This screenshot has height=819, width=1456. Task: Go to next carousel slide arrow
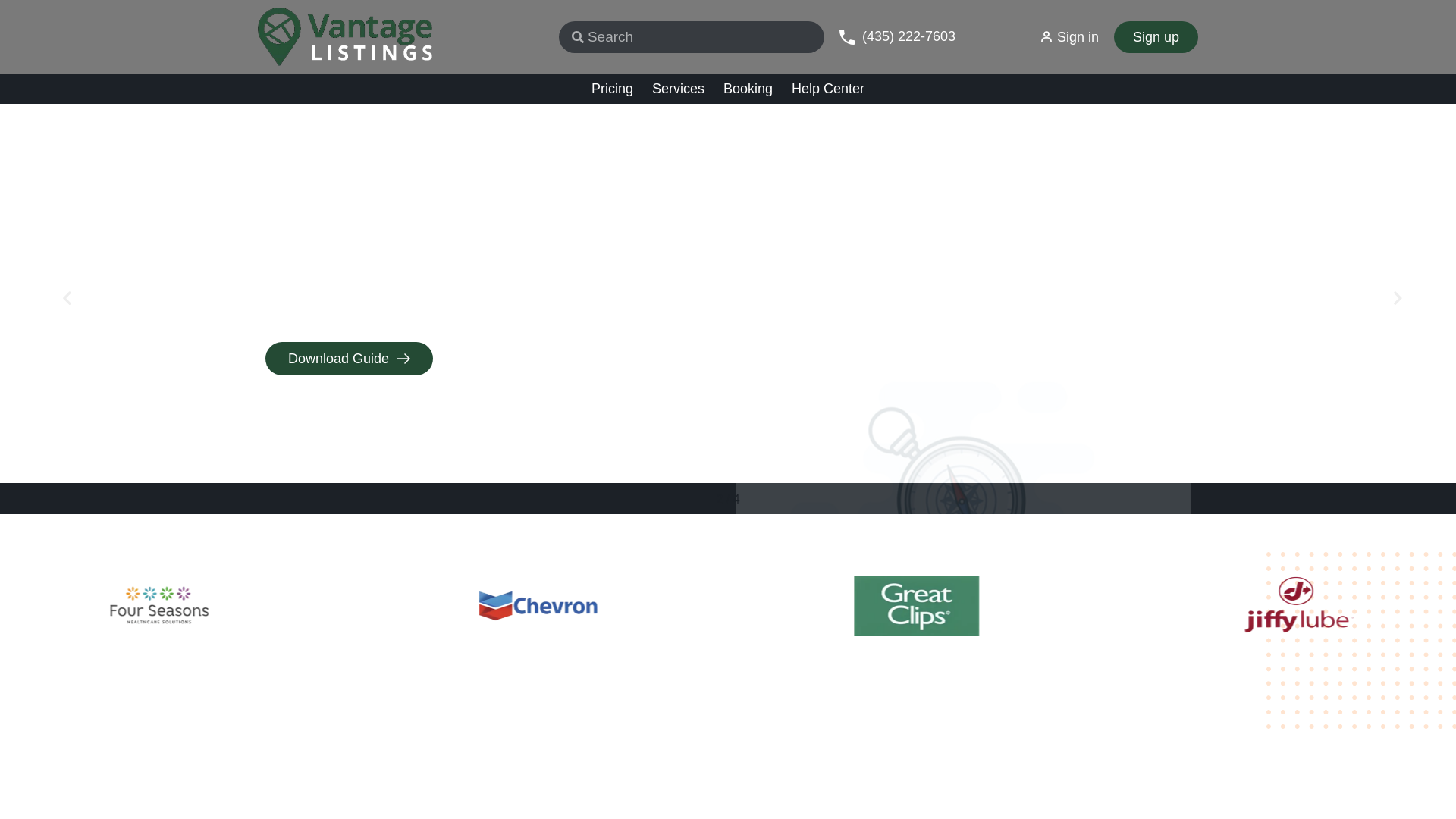click(1397, 298)
